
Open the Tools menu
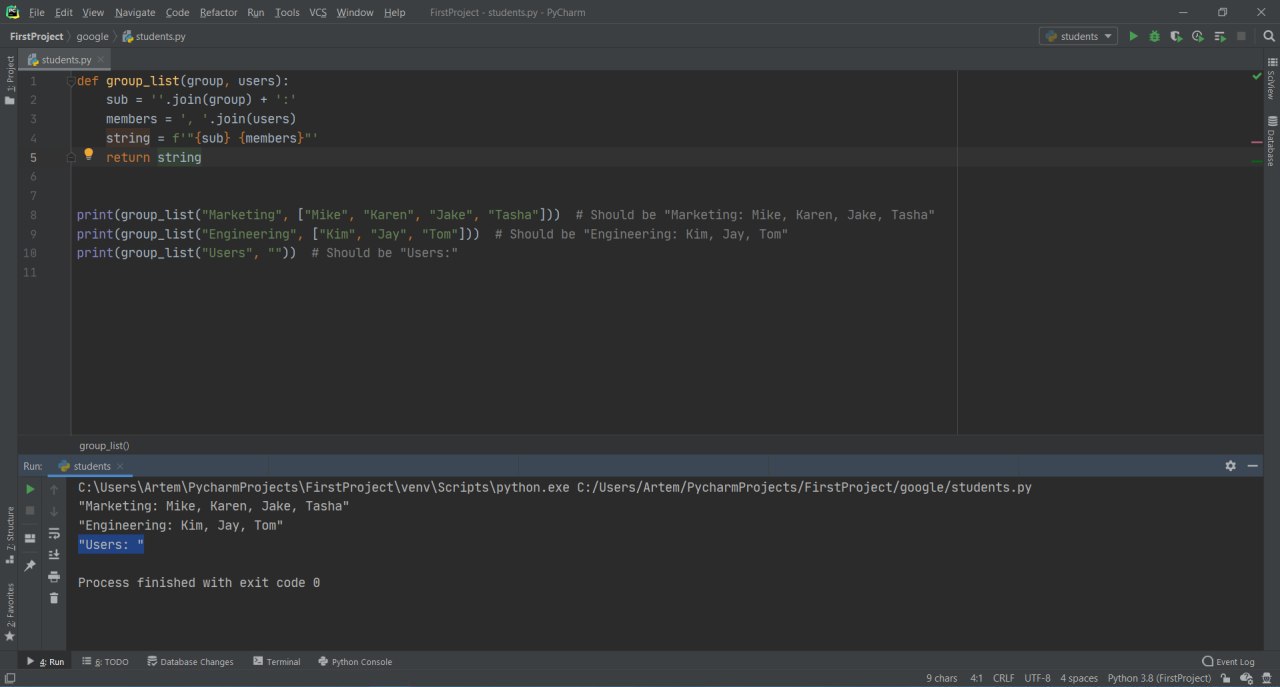click(287, 12)
